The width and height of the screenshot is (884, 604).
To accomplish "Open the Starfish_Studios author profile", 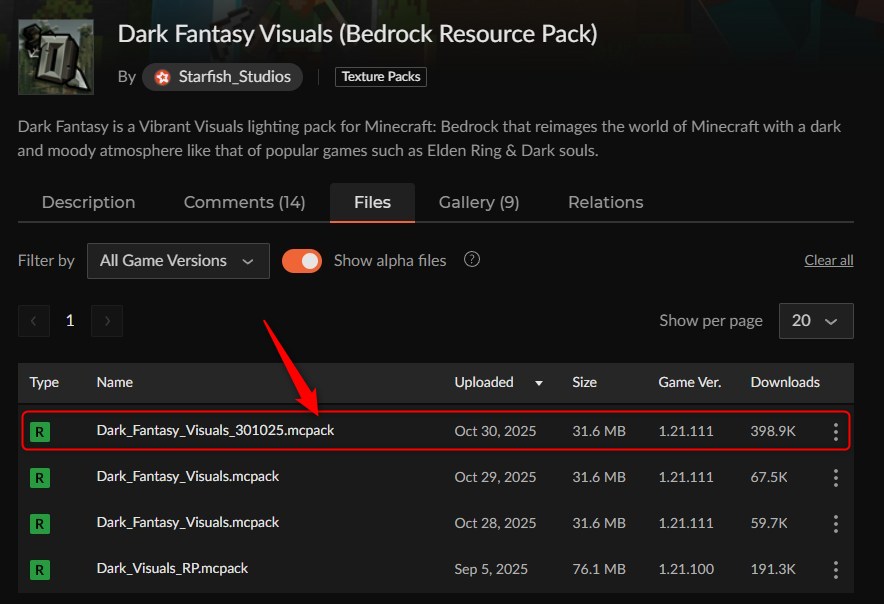I will [222, 77].
